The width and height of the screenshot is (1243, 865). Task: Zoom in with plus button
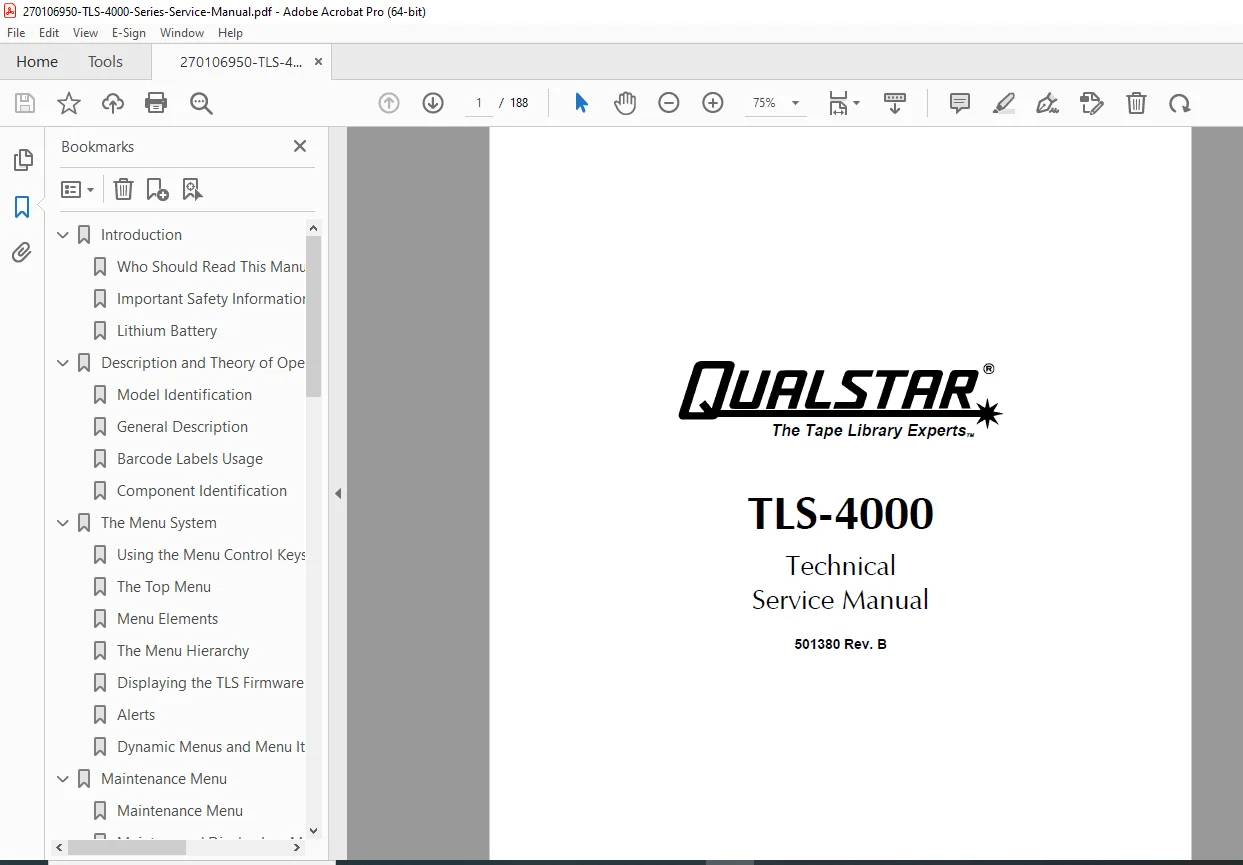coord(713,103)
